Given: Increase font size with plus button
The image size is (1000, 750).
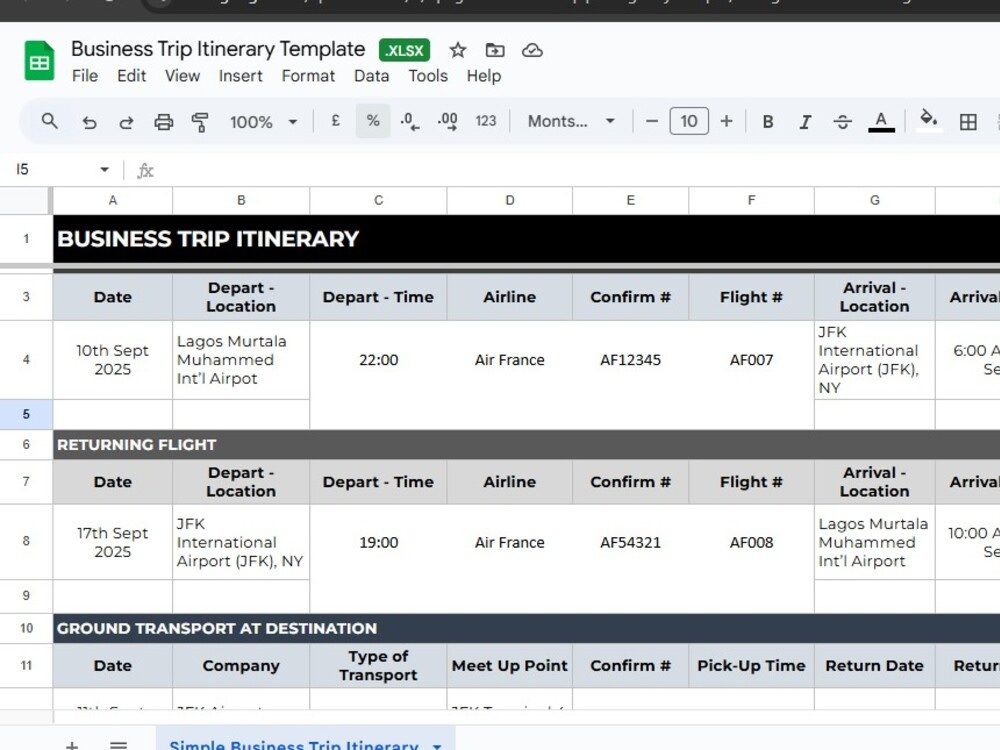Looking at the screenshot, I should [726, 121].
